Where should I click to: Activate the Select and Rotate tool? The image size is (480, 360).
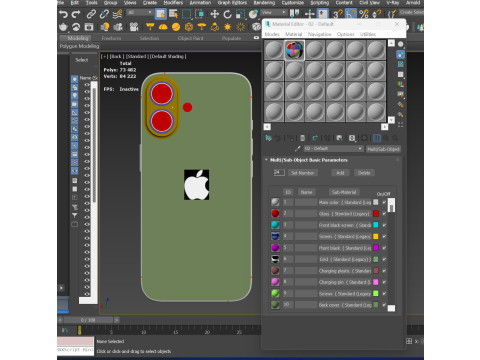click(227, 14)
